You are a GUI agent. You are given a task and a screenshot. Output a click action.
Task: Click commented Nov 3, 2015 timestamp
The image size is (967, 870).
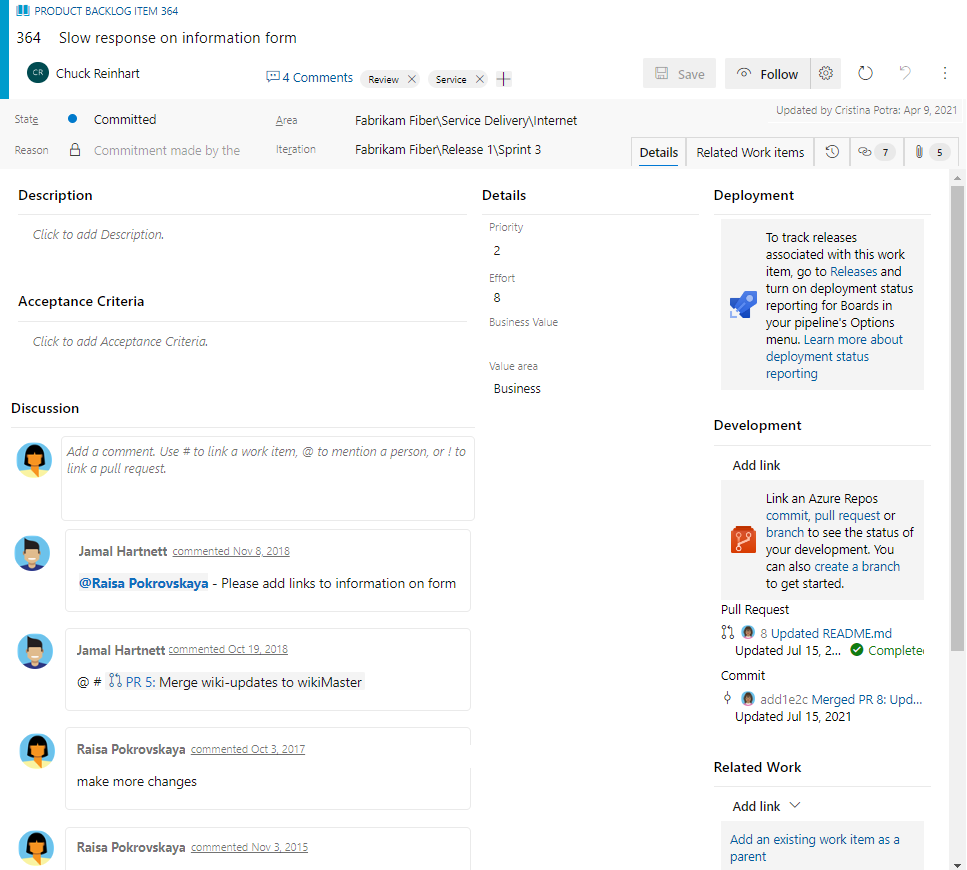click(x=249, y=847)
